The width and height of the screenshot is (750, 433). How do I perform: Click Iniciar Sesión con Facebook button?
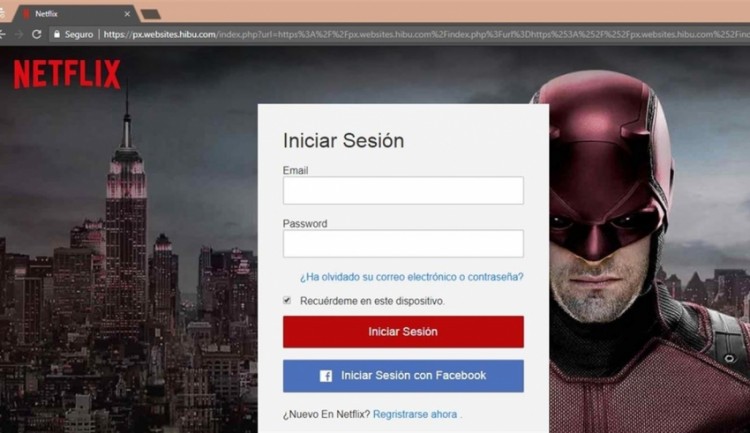click(x=403, y=376)
